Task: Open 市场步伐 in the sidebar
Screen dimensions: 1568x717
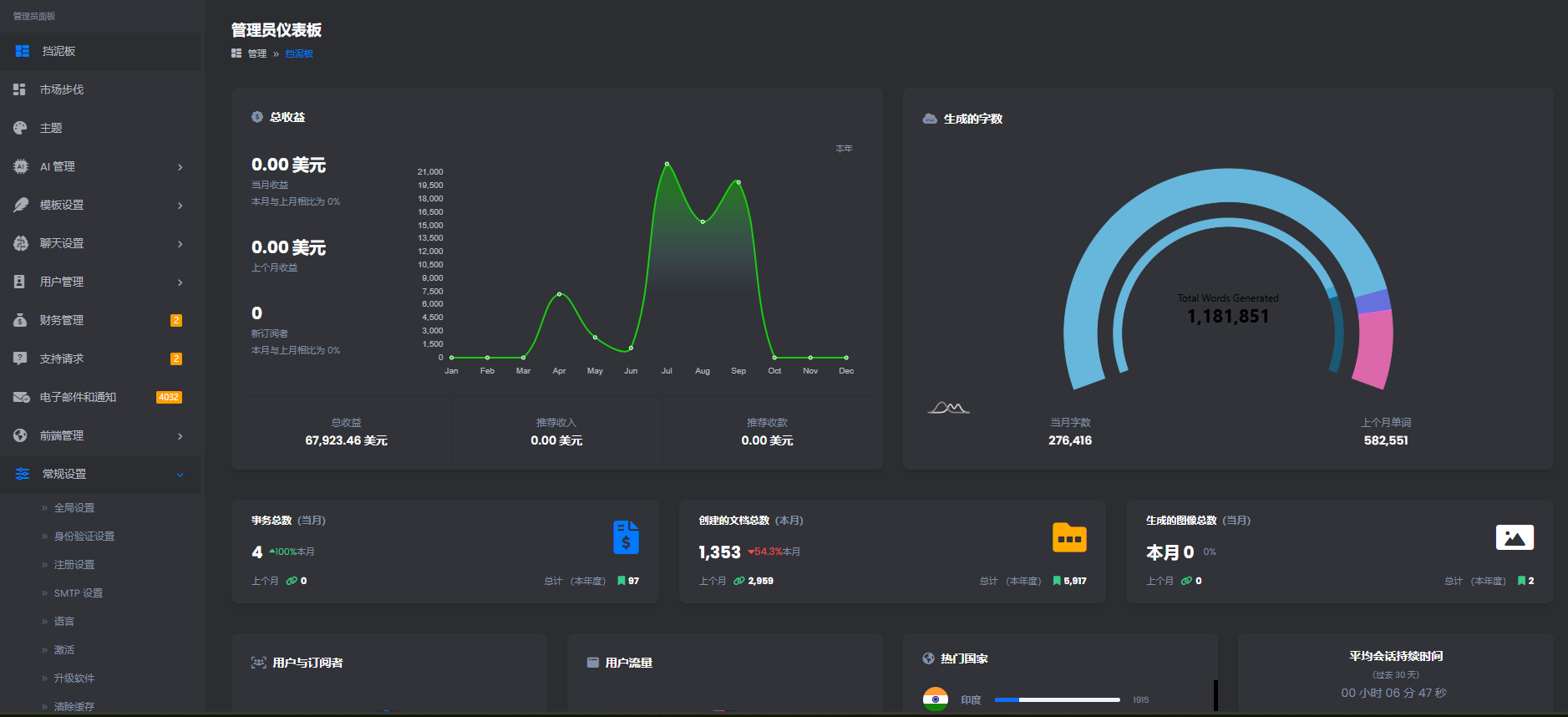Action: 62,89
